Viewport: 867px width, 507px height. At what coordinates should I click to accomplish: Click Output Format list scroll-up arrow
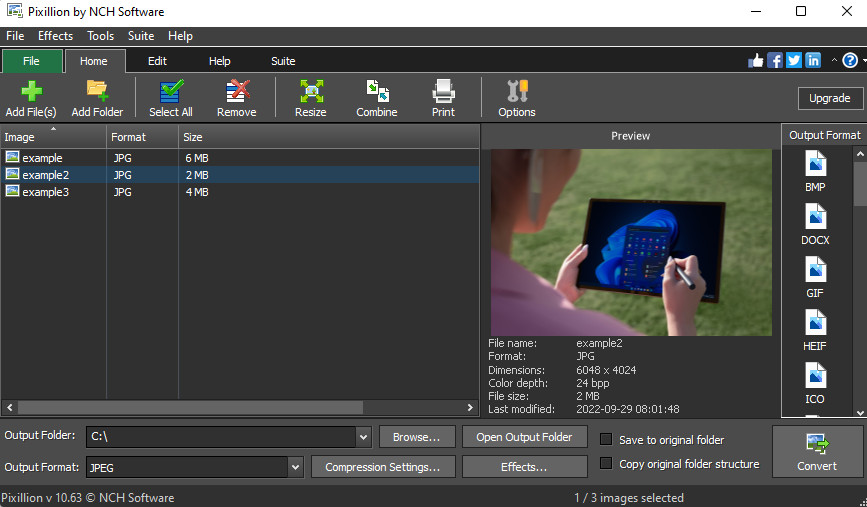tap(860, 154)
